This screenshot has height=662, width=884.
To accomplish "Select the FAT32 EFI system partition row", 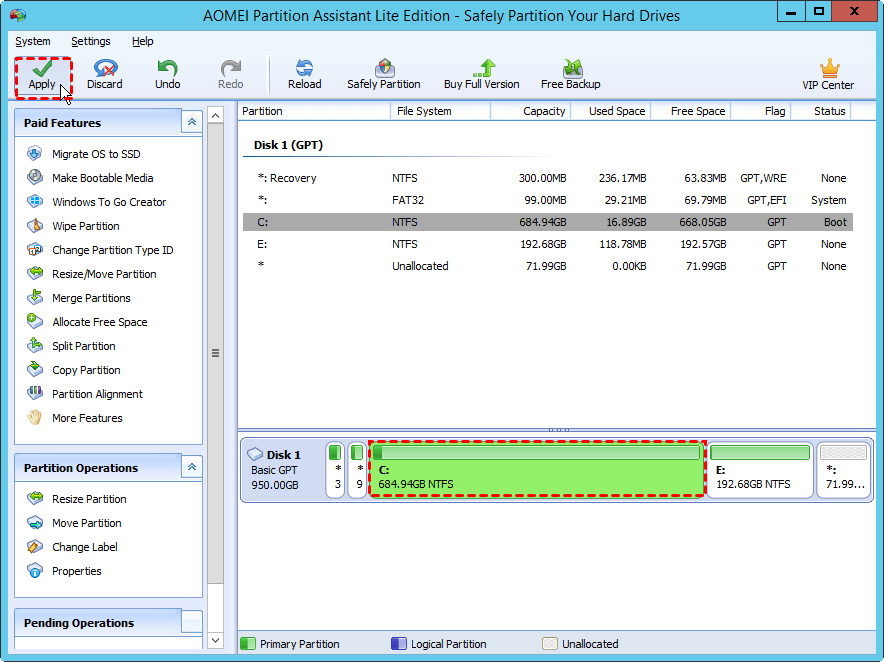I will click(x=548, y=200).
